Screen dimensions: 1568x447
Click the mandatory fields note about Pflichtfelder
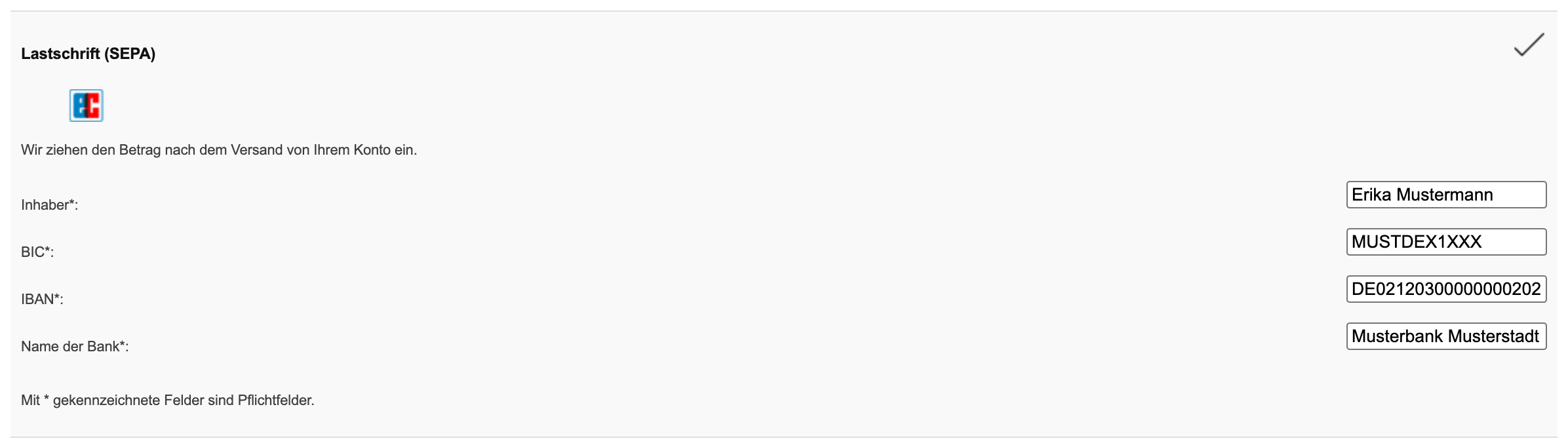(x=168, y=400)
